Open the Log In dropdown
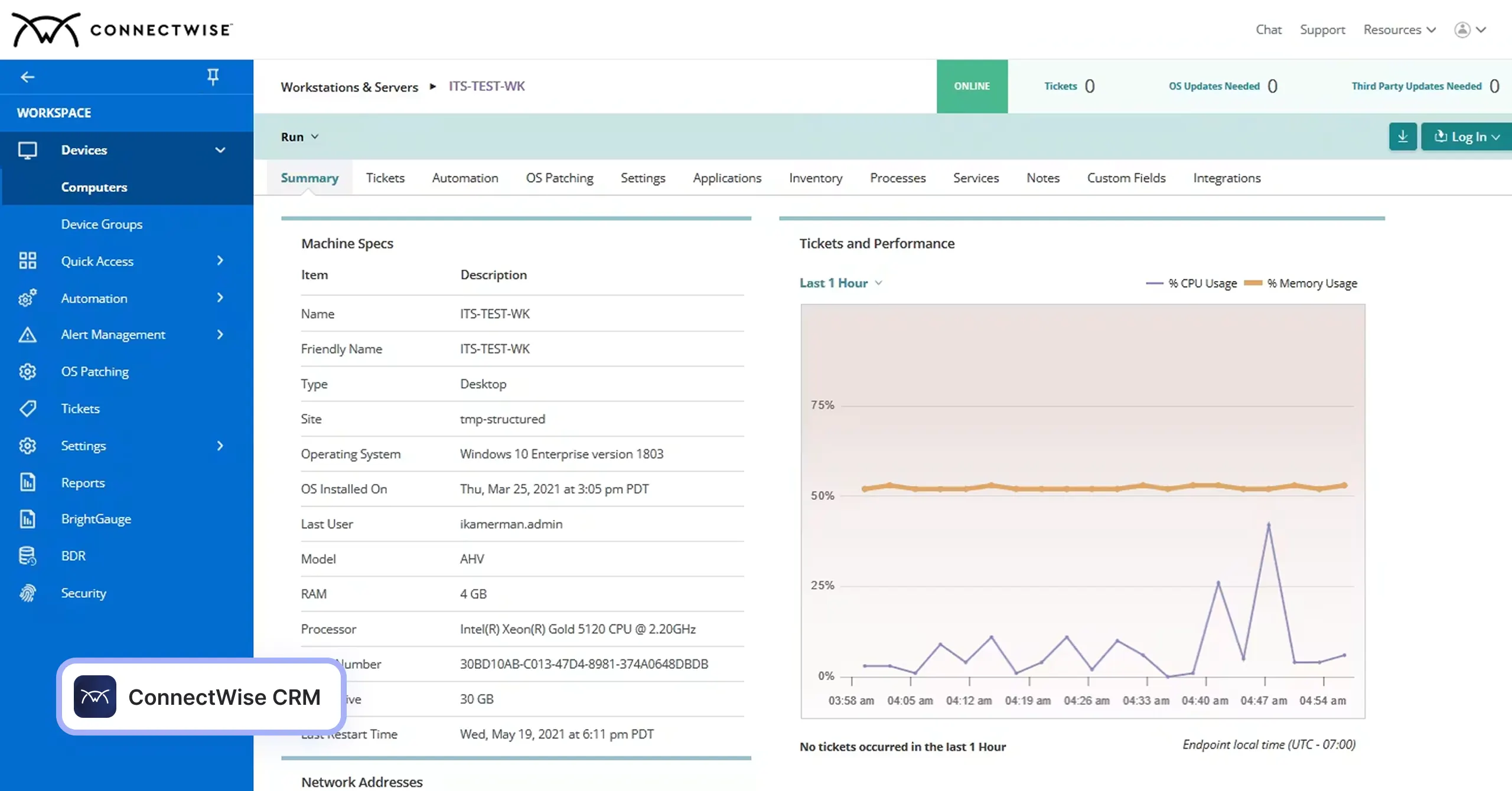Screen dimensions: 1512x791 [x=1467, y=137]
